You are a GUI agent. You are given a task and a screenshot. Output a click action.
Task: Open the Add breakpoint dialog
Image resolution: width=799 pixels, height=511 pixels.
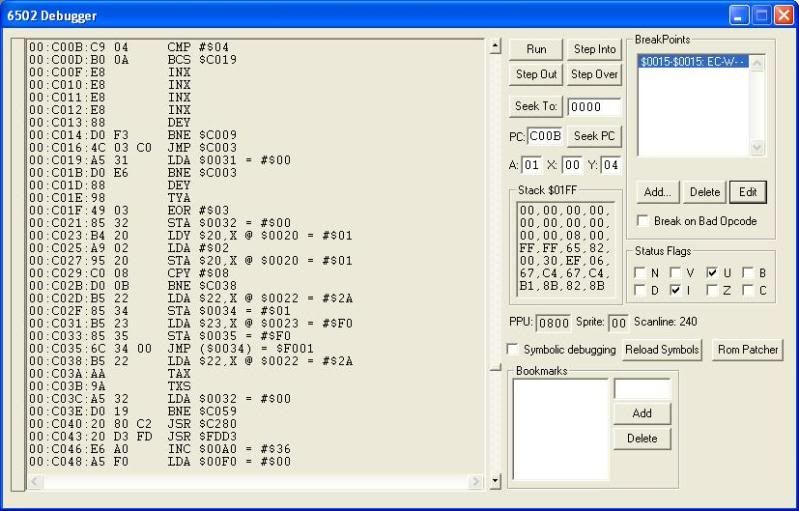point(657,192)
